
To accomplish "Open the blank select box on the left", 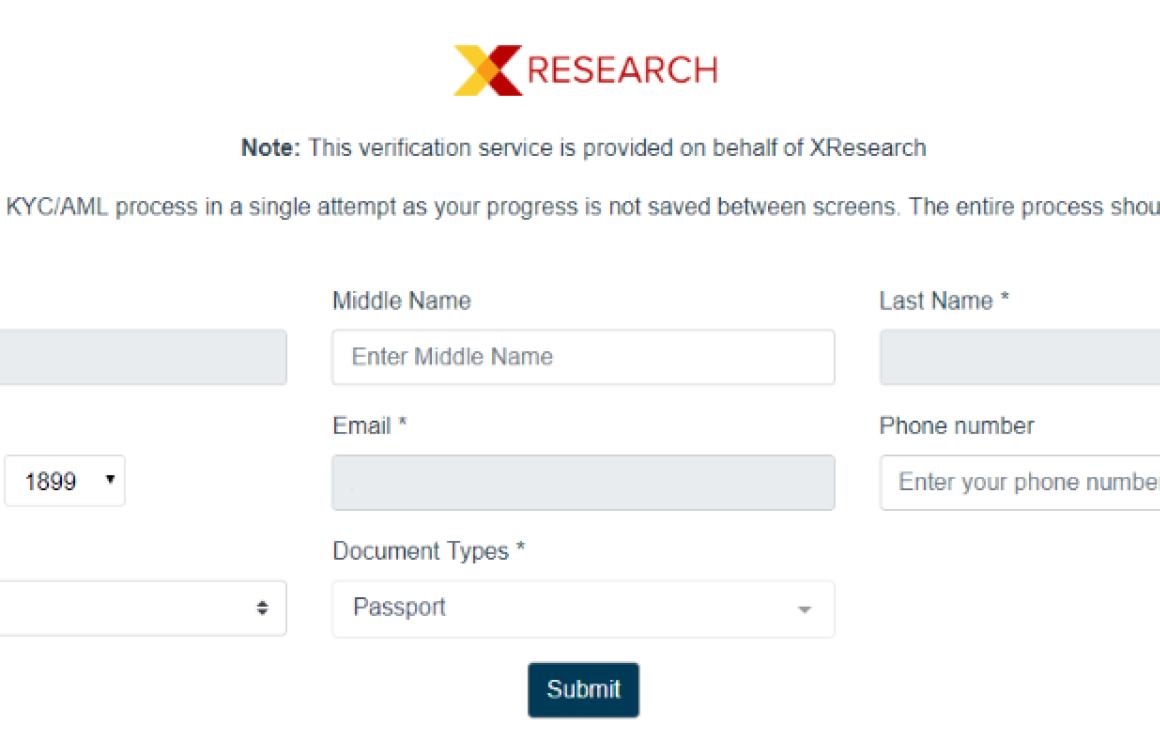I will pyautogui.click(x=143, y=608).
